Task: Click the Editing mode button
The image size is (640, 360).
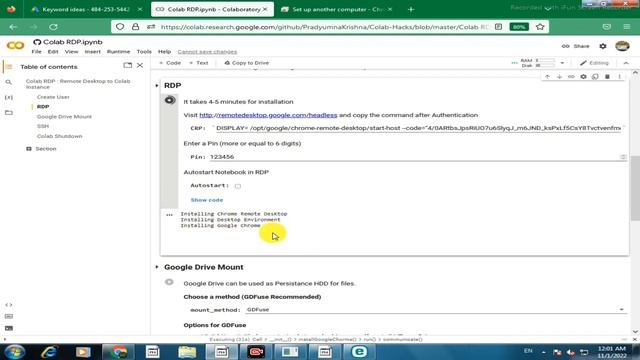Action: click(x=594, y=63)
